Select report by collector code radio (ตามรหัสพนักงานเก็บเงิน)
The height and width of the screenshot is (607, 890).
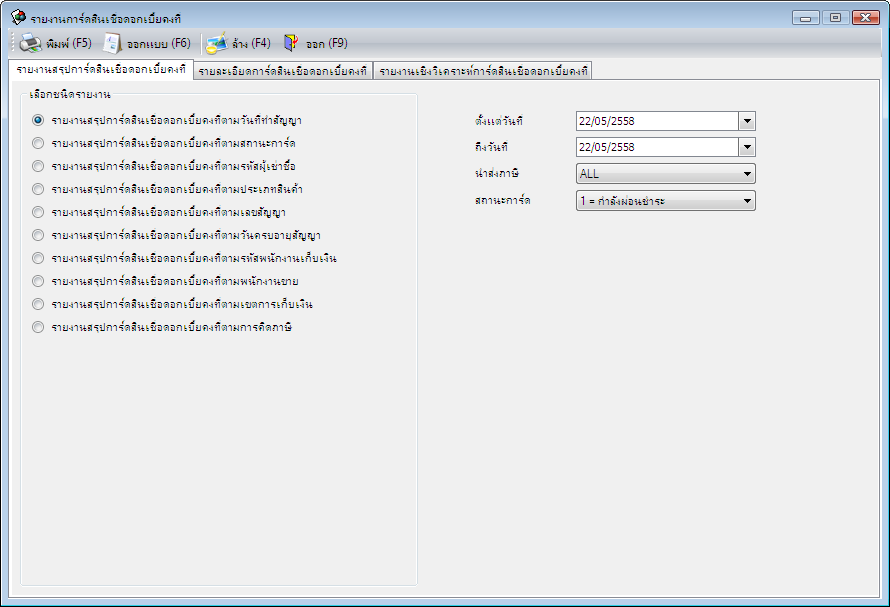[x=37, y=258]
